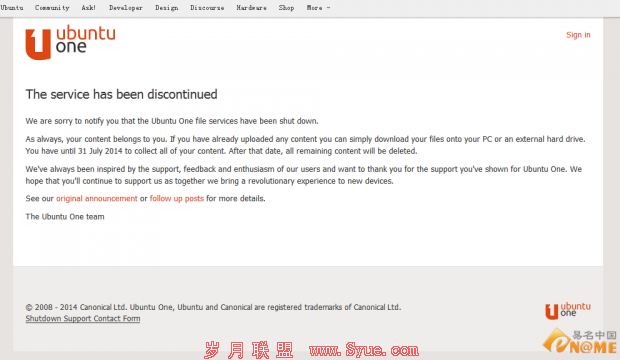Click the Ubuntu One logo in header
This screenshot has width=620, height=360.
pyautogui.click(x=70, y=42)
